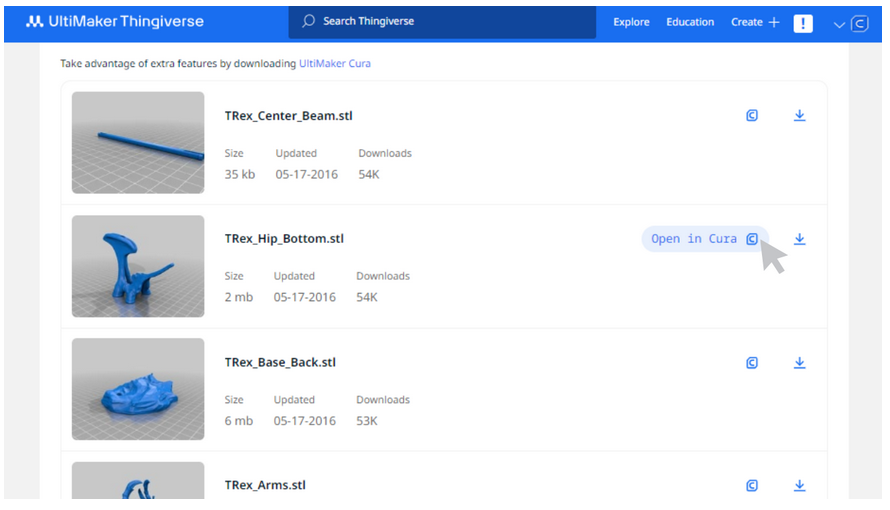Click TRex_Hip_Bottom's 54K downloads value

(x=367, y=297)
